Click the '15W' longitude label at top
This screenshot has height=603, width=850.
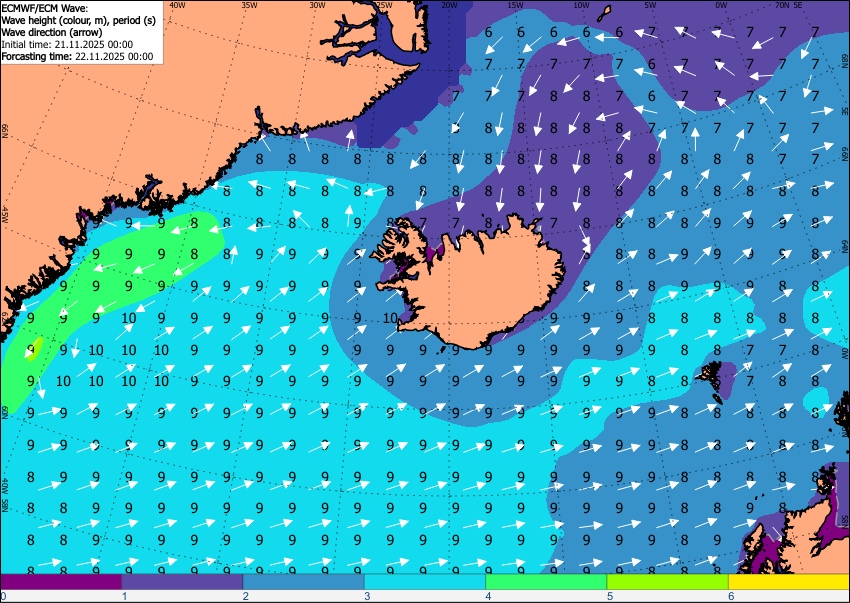point(515,5)
